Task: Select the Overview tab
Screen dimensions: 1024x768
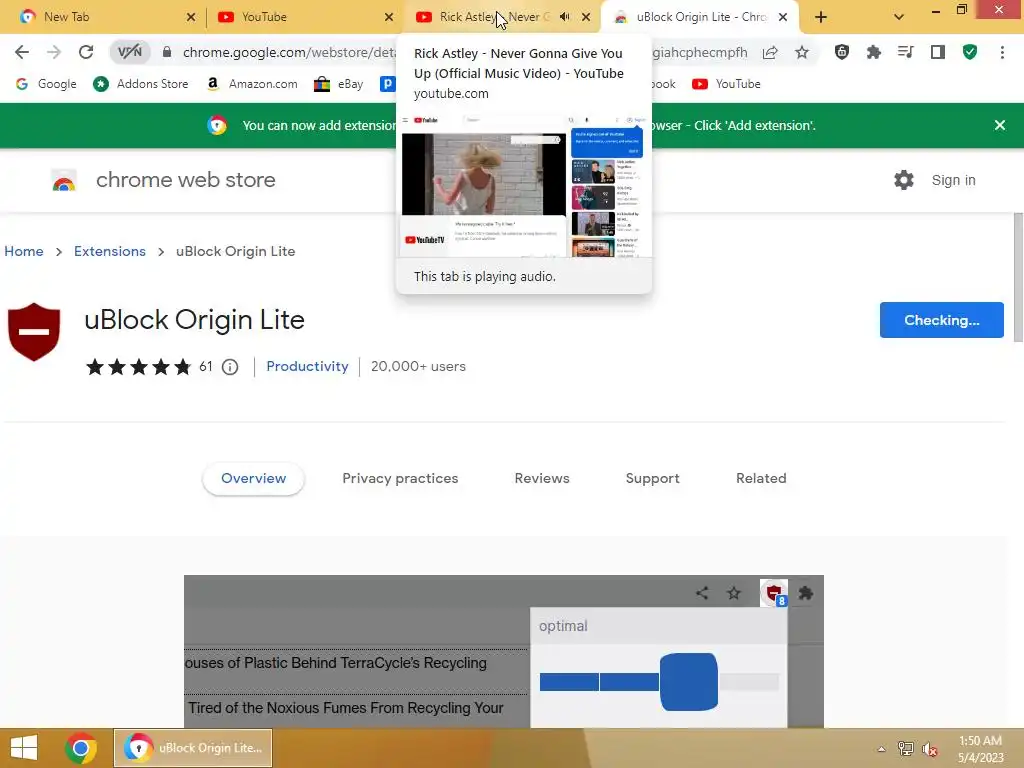Action: pyautogui.click(x=253, y=479)
